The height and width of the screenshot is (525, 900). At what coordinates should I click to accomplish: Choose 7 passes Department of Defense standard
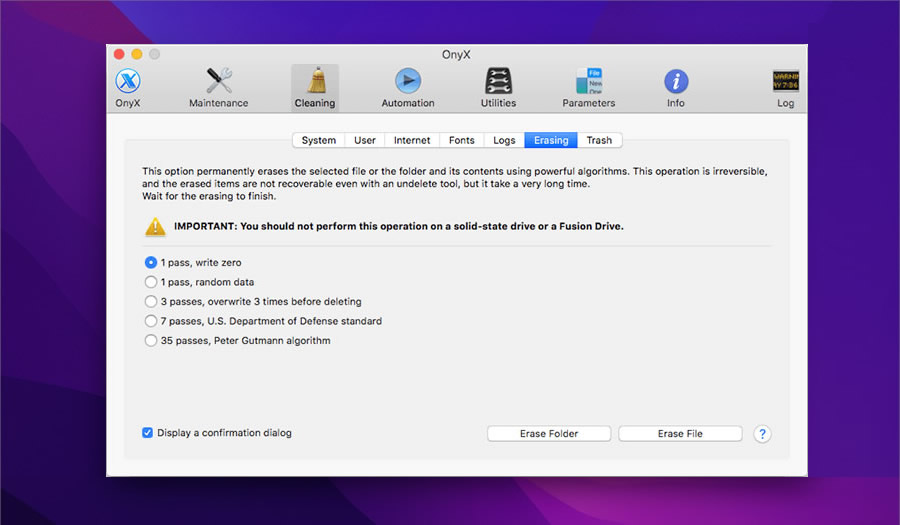click(150, 321)
